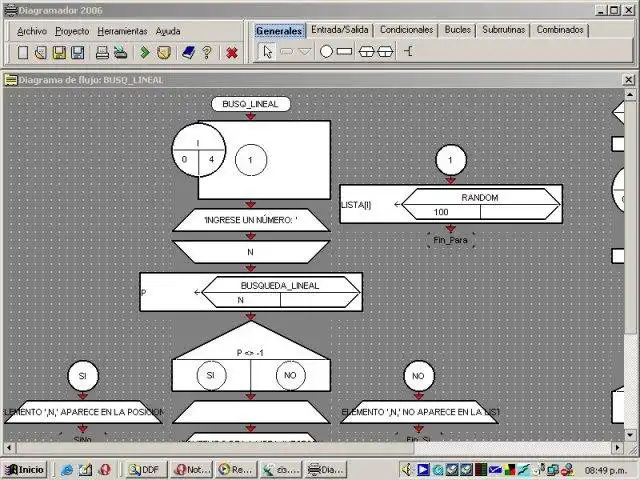Click the standalone NO connector circle

(418, 376)
